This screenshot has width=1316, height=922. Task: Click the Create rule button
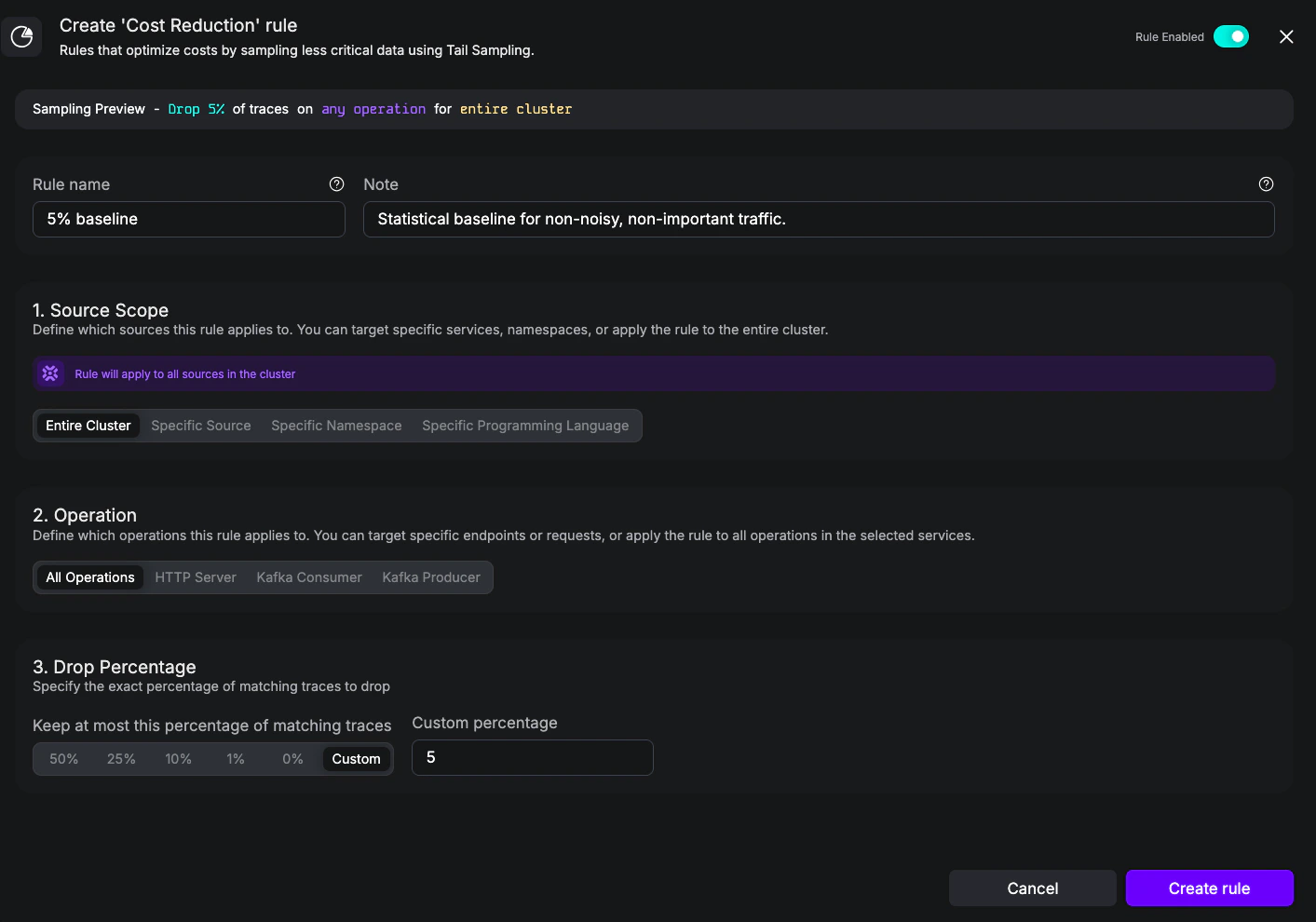tap(1210, 888)
